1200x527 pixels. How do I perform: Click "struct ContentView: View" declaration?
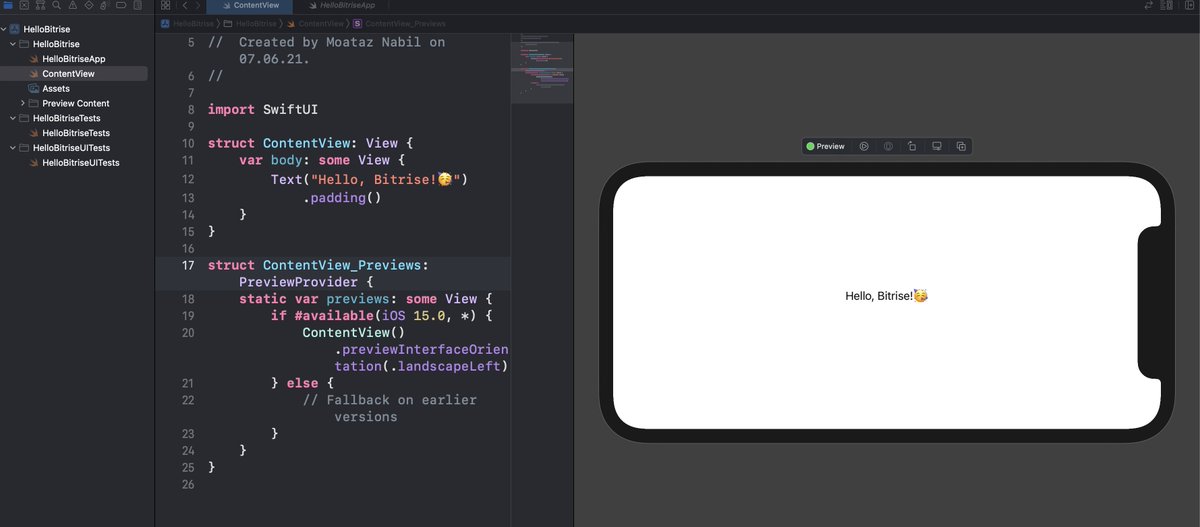310,143
